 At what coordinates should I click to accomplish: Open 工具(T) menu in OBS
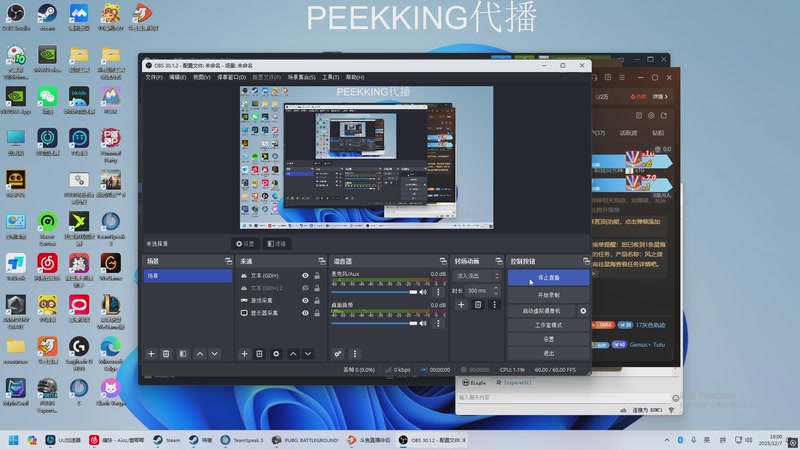[331, 77]
